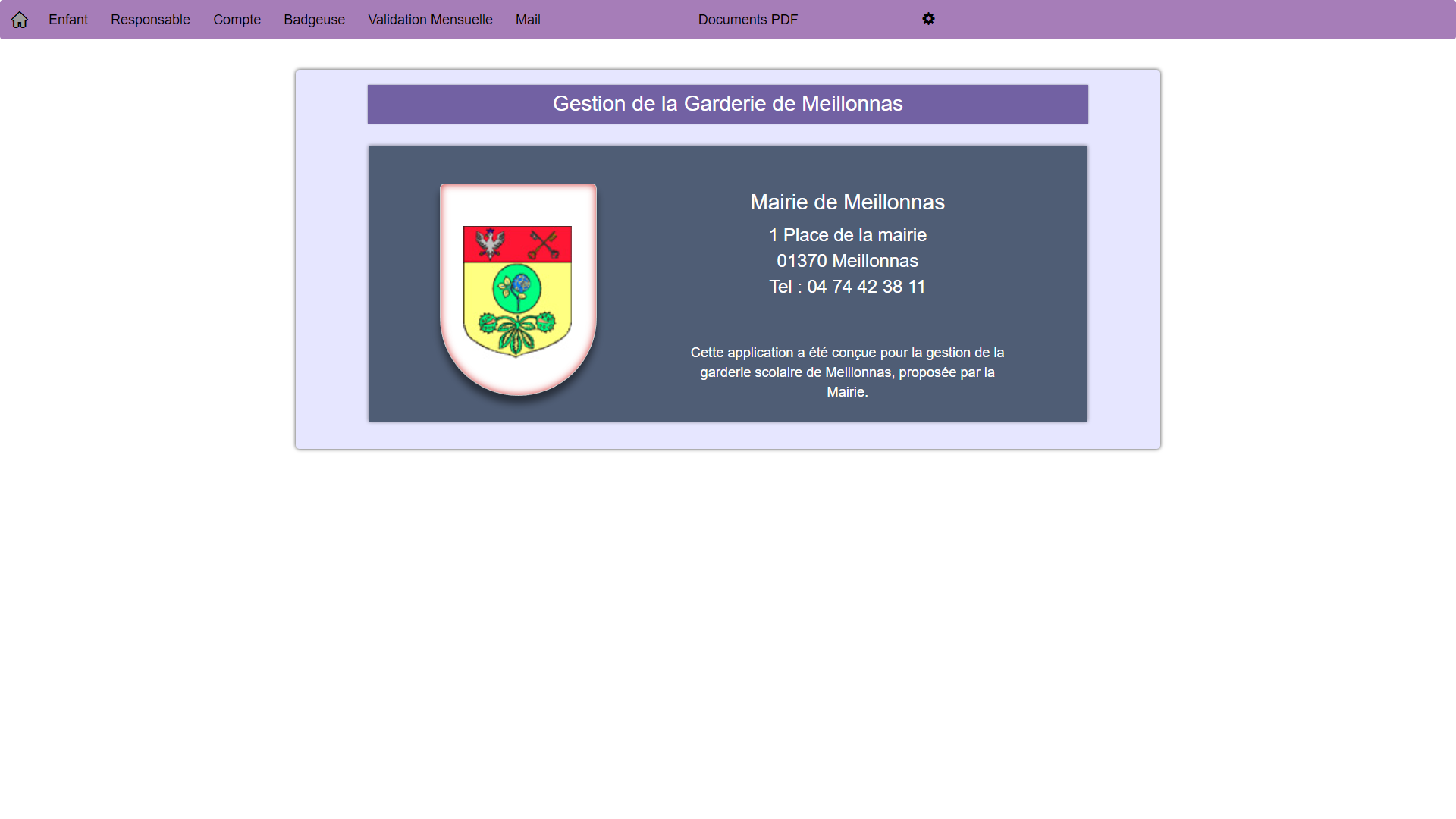This screenshot has height=819, width=1456.
Task: Open the Enfant section
Action: pyautogui.click(x=67, y=20)
